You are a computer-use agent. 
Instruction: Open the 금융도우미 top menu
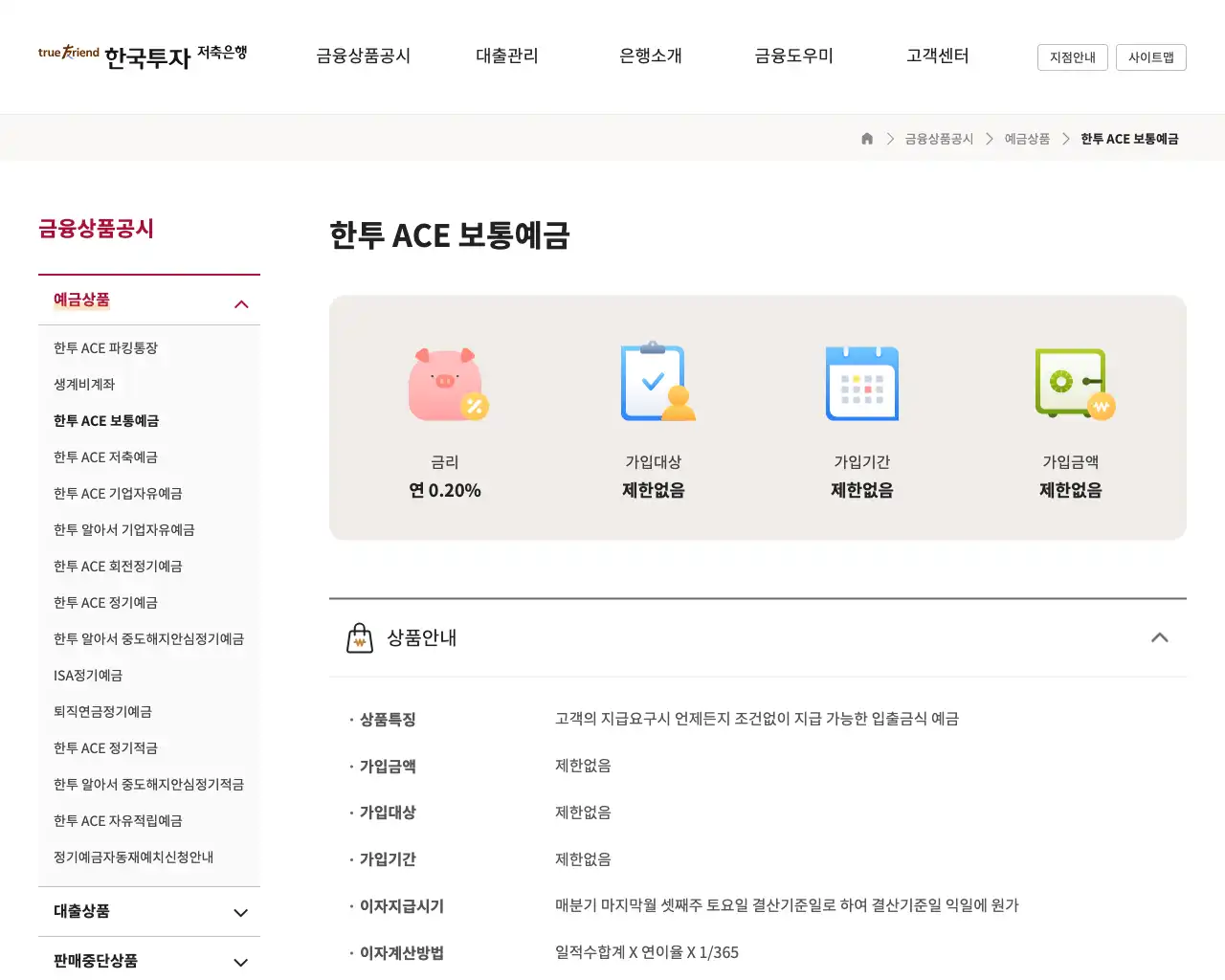794,56
